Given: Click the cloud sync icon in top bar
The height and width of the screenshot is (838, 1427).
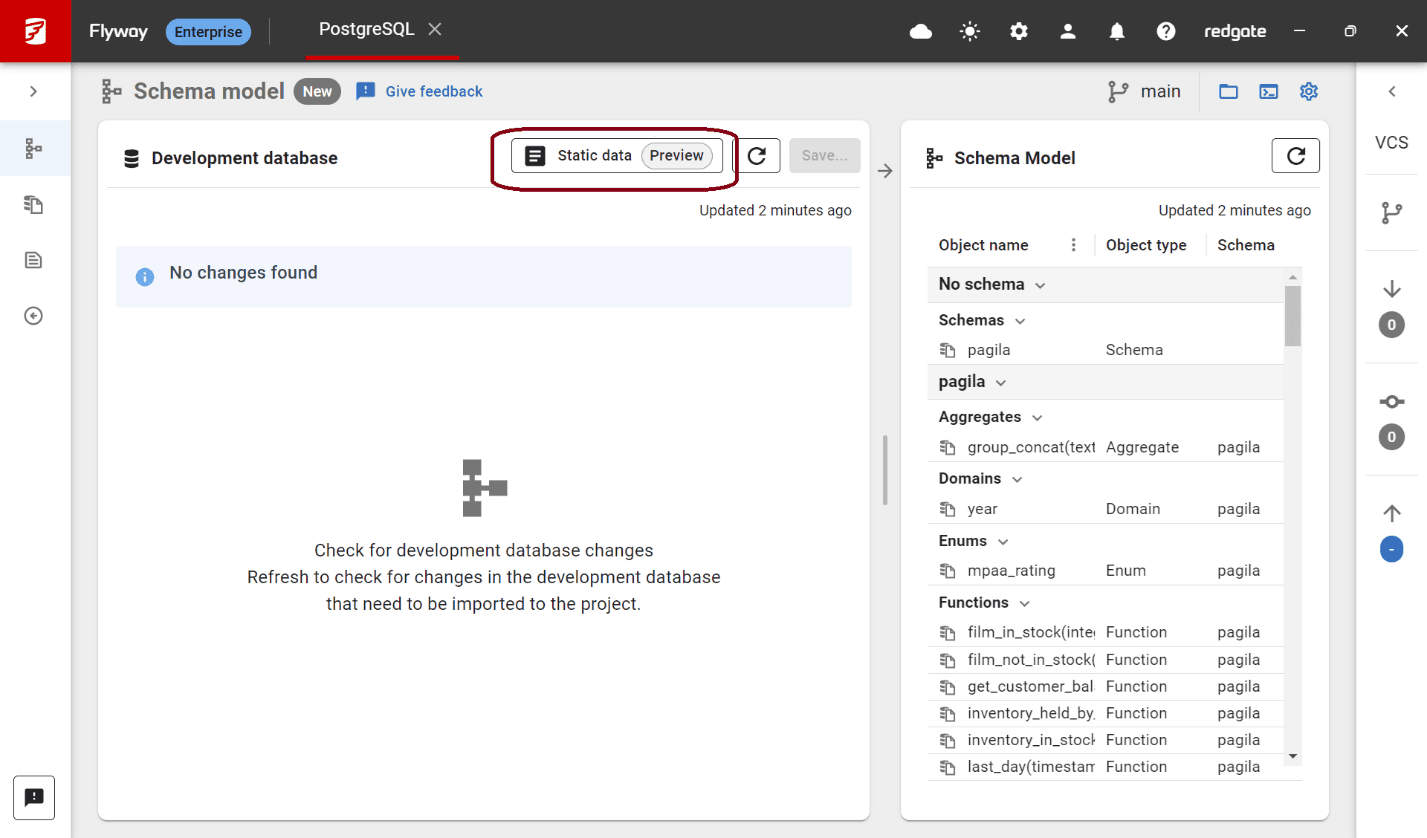Looking at the screenshot, I should pyautogui.click(x=920, y=31).
